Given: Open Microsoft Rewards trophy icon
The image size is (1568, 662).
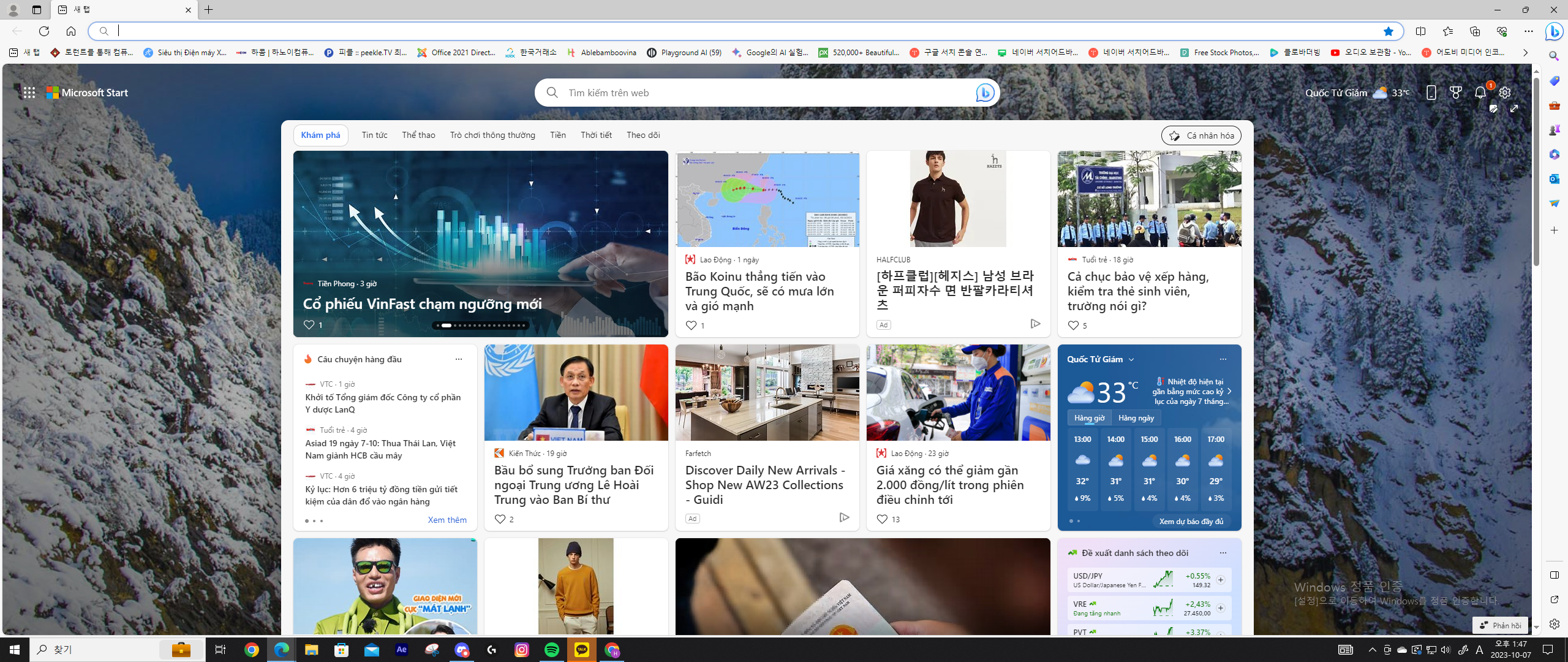Looking at the screenshot, I should tap(1456, 93).
